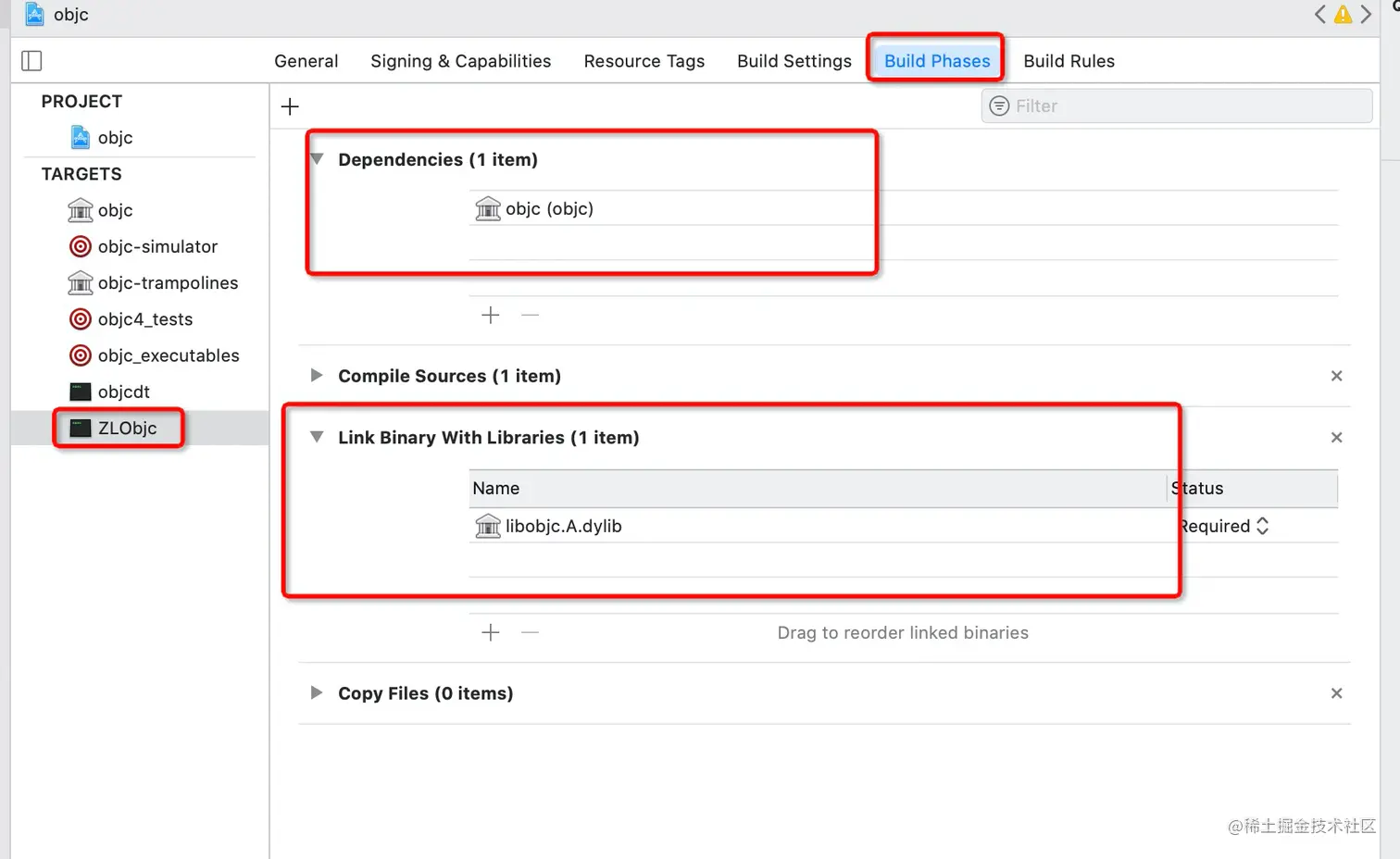
Task: Click the Dependencies (1 item) heading
Action: [x=438, y=159]
